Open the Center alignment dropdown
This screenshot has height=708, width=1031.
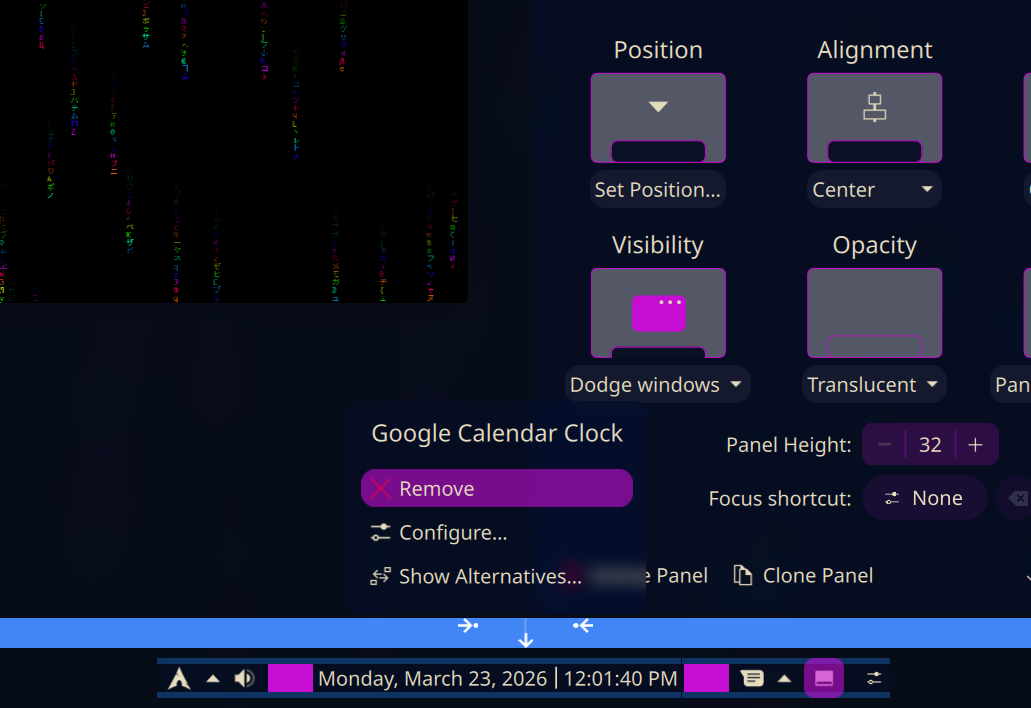[x=874, y=190]
